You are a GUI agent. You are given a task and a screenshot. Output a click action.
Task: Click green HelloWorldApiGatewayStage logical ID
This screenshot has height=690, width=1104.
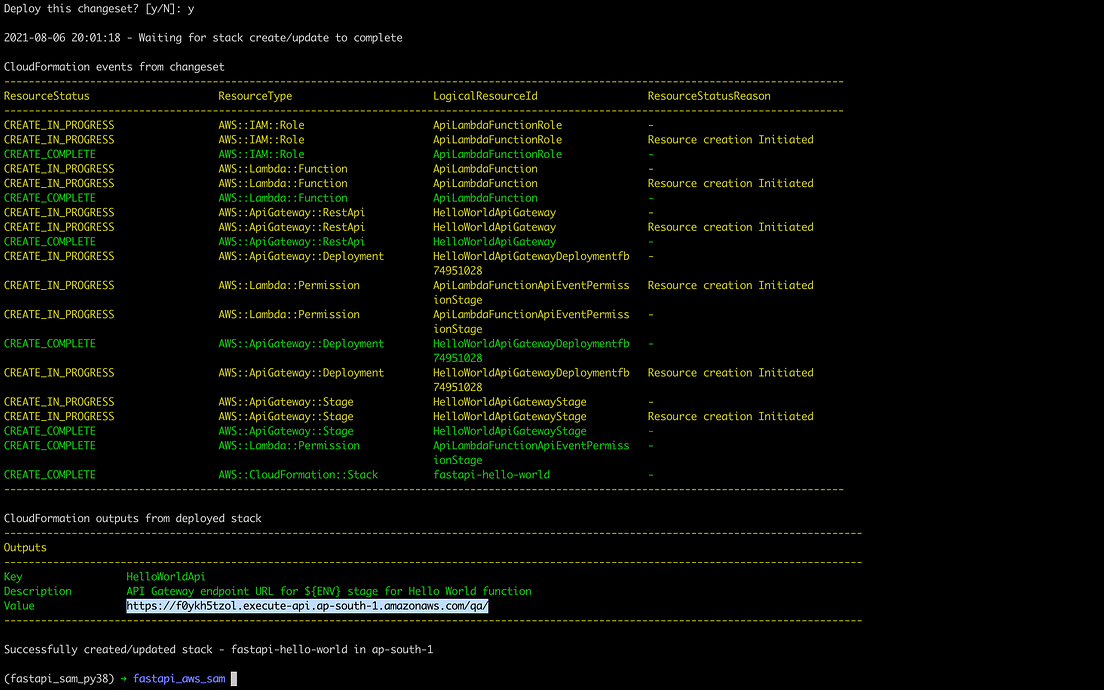(x=510, y=431)
